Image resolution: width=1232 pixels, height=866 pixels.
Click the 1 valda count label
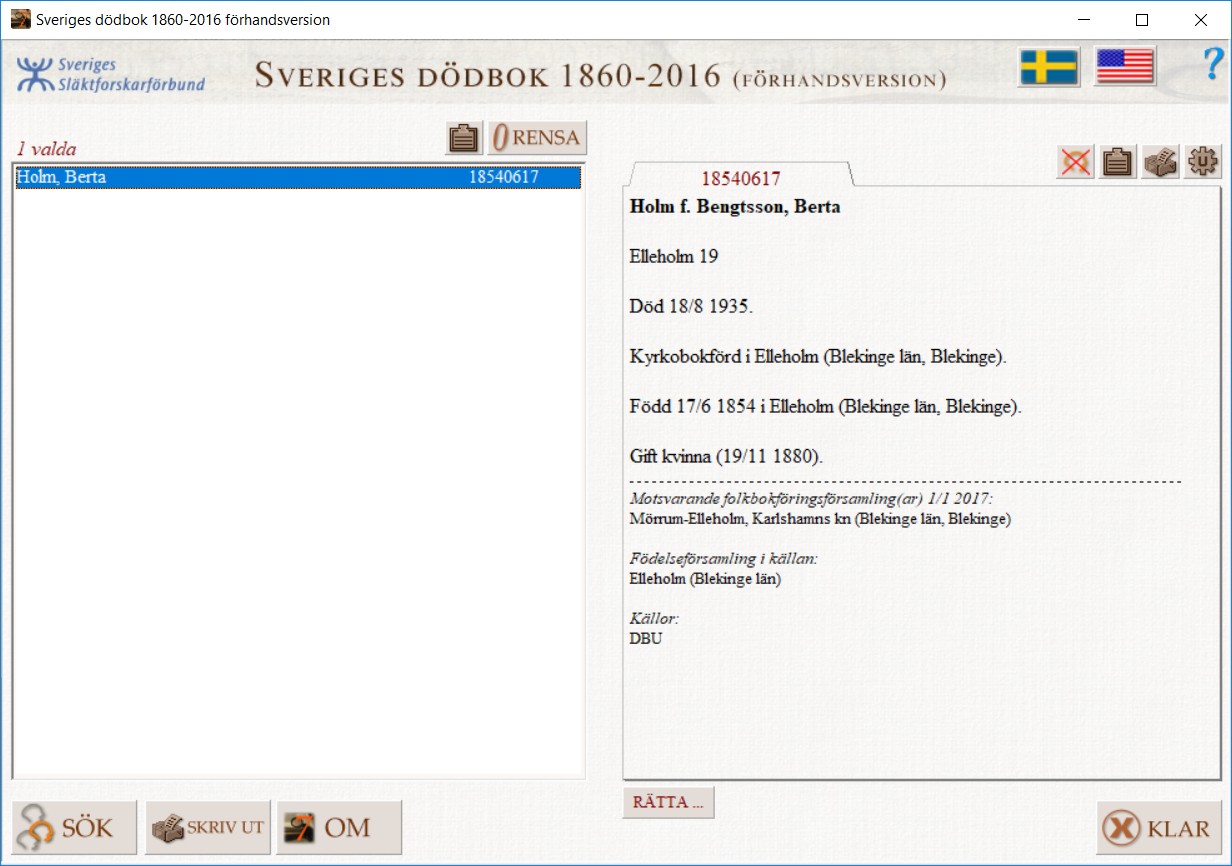(46, 149)
